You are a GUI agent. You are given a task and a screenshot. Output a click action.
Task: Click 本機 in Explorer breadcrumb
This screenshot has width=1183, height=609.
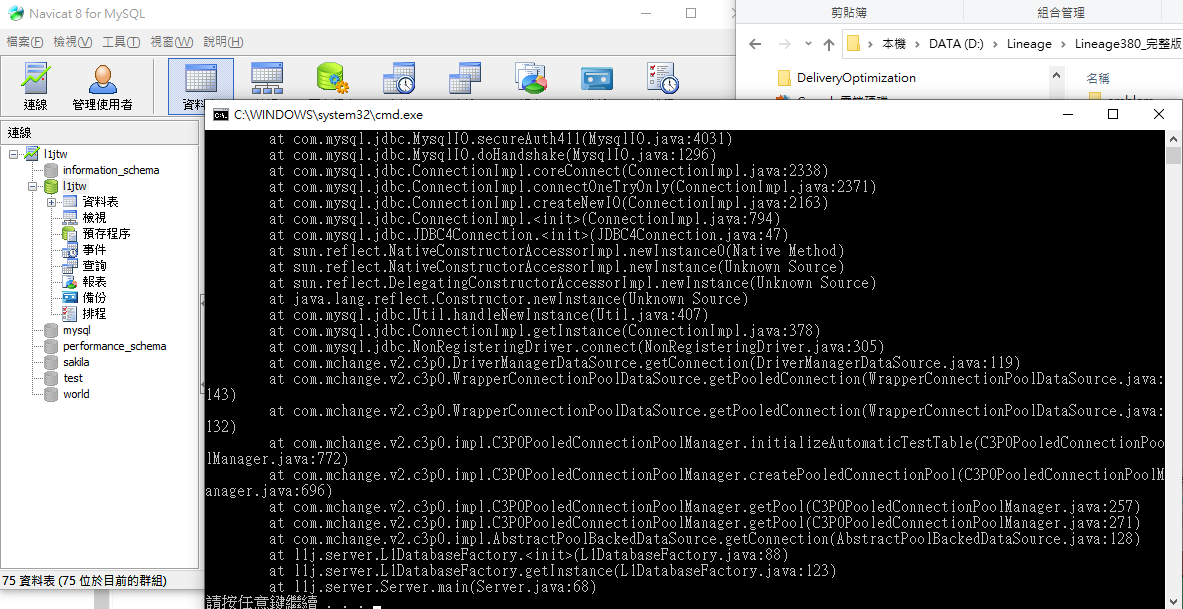pos(894,44)
